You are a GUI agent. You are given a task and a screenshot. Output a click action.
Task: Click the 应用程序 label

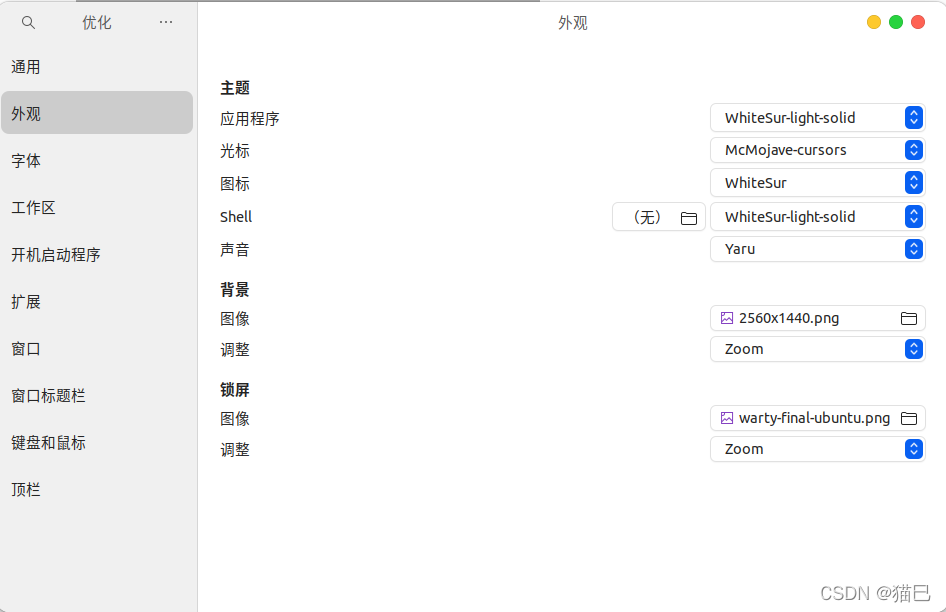pos(250,119)
